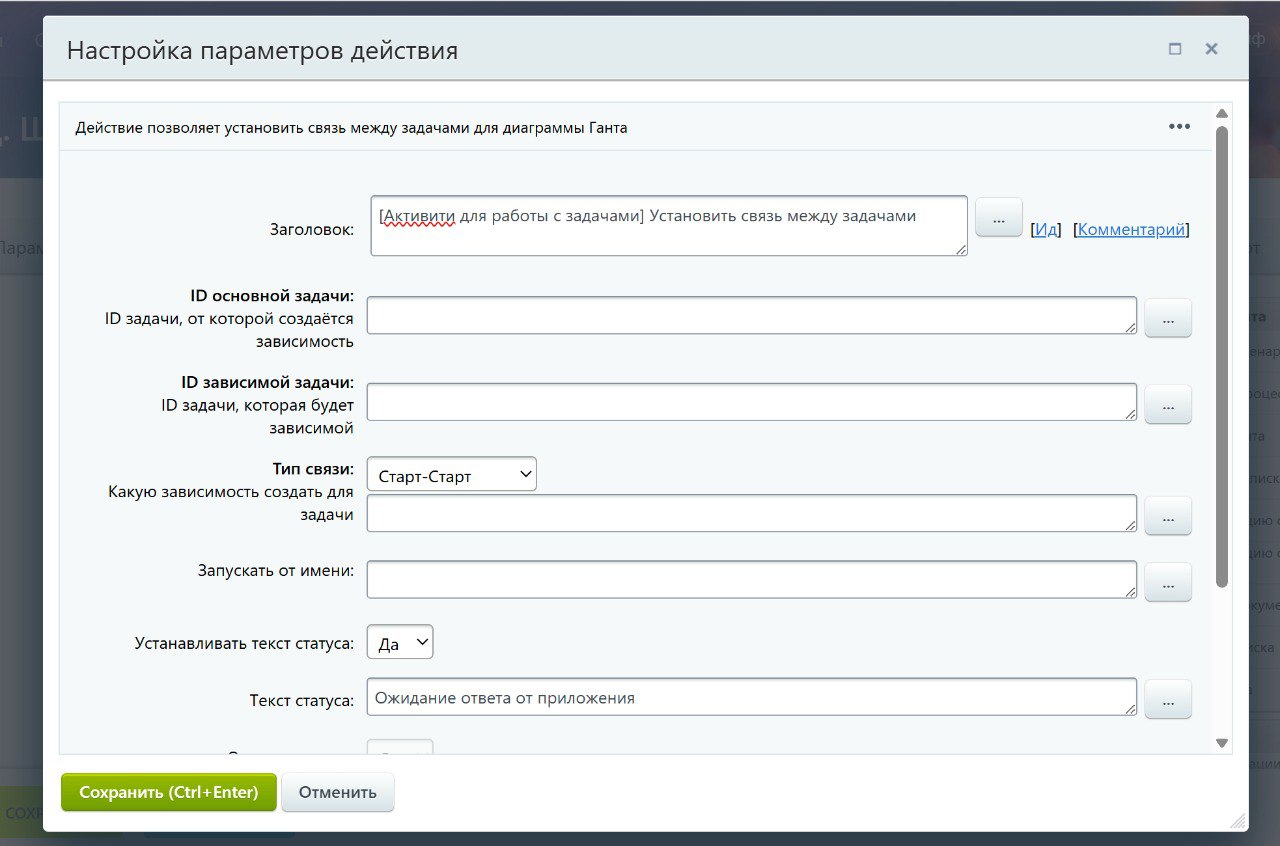The height and width of the screenshot is (846, 1280).
Task: Open value picker for Запускать от имени
Action: click(1167, 582)
